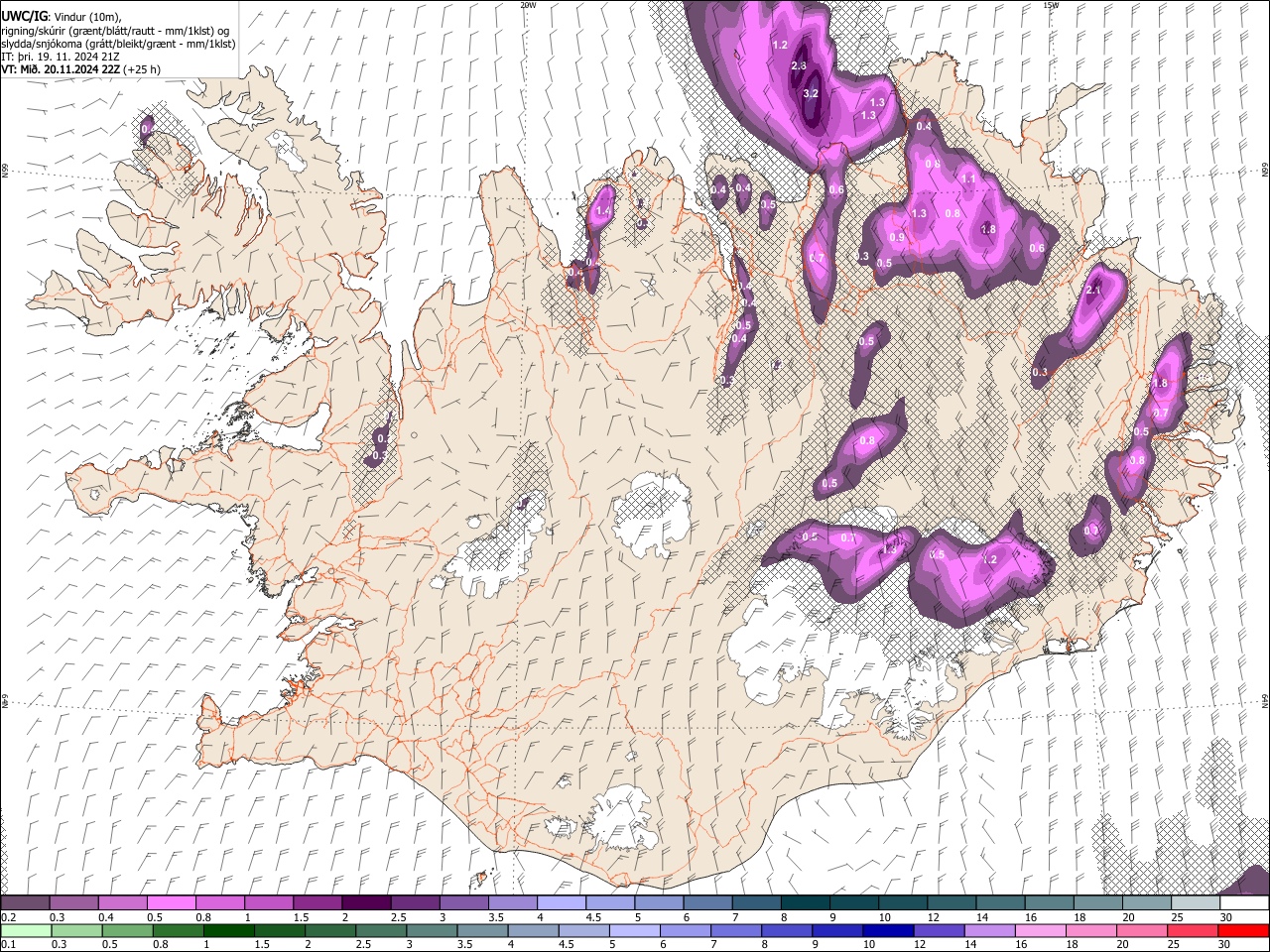Viewport: 1270px width, 952px height.
Task: Click the 64N latitude label on right edge
Action: (x=1265, y=700)
